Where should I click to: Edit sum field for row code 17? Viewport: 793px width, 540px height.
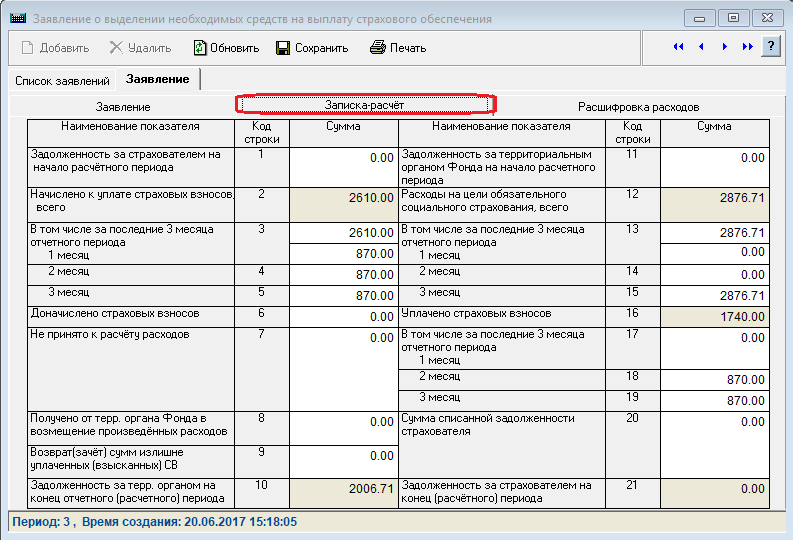(x=715, y=348)
